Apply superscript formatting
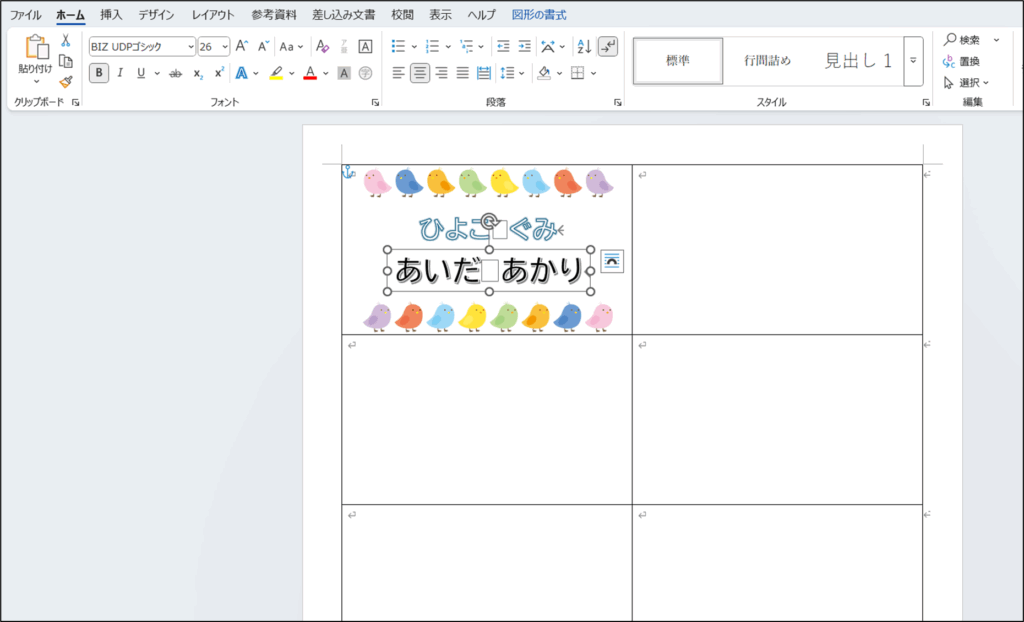The width and height of the screenshot is (1024, 622). [219, 73]
